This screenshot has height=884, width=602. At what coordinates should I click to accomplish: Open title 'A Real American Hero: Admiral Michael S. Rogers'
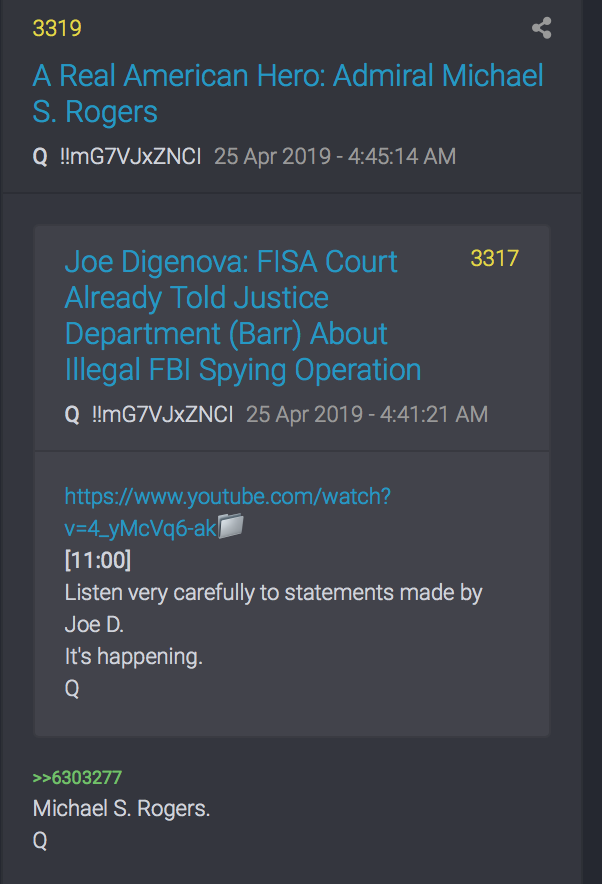click(287, 94)
